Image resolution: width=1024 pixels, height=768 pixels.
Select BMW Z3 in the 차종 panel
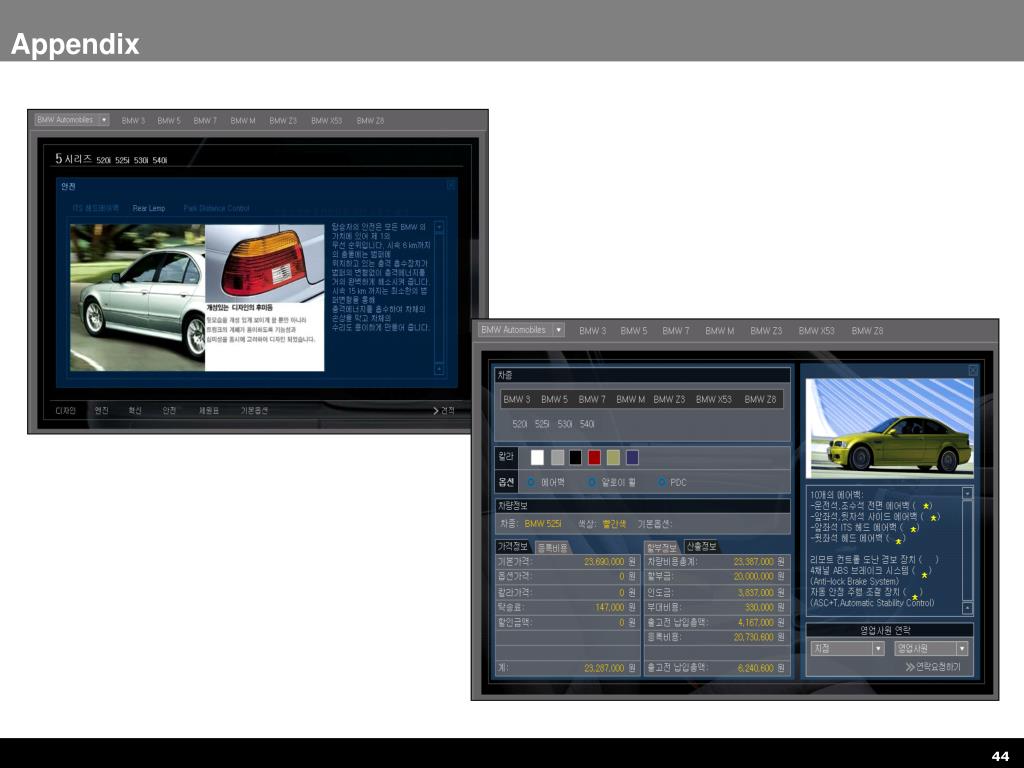[x=669, y=399]
